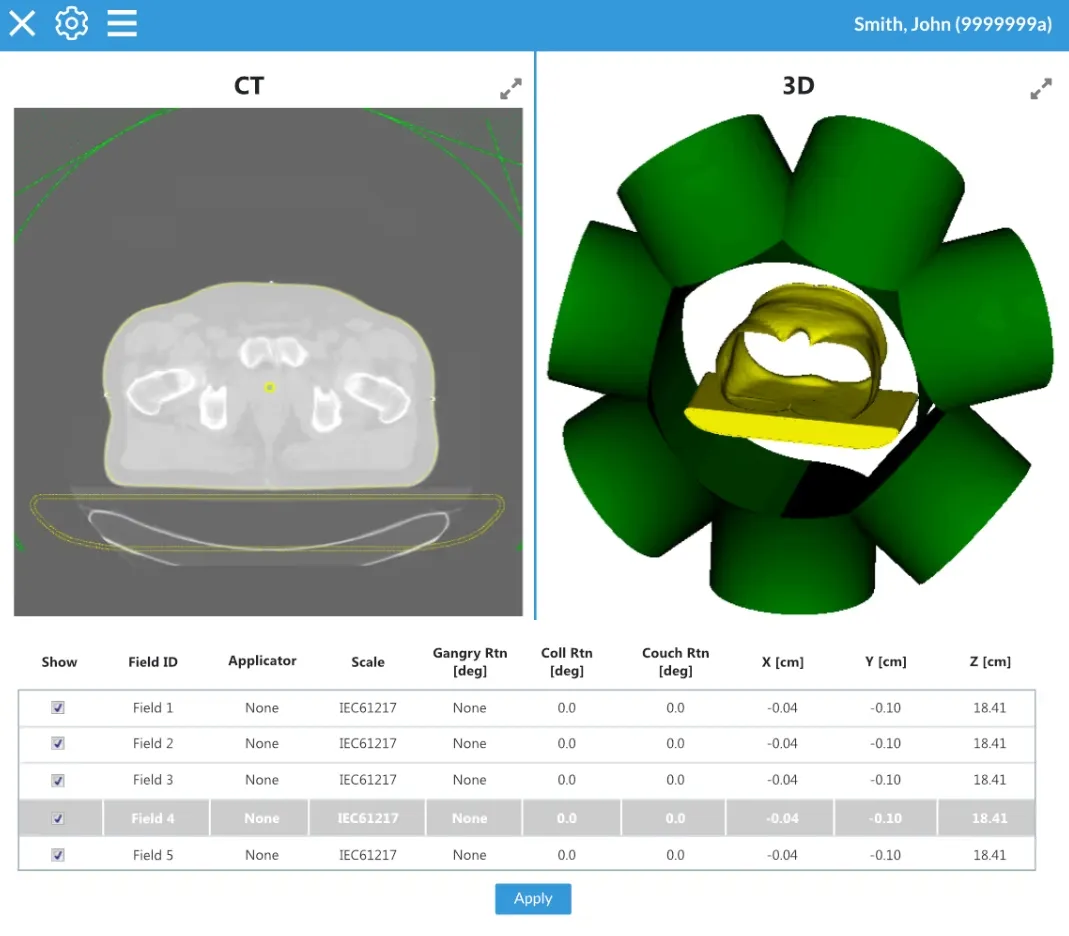The height and width of the screenshot is (936, 1069).
Task: Click Field 2 Couch Rtn 0.0 cell
Action: 675,743
